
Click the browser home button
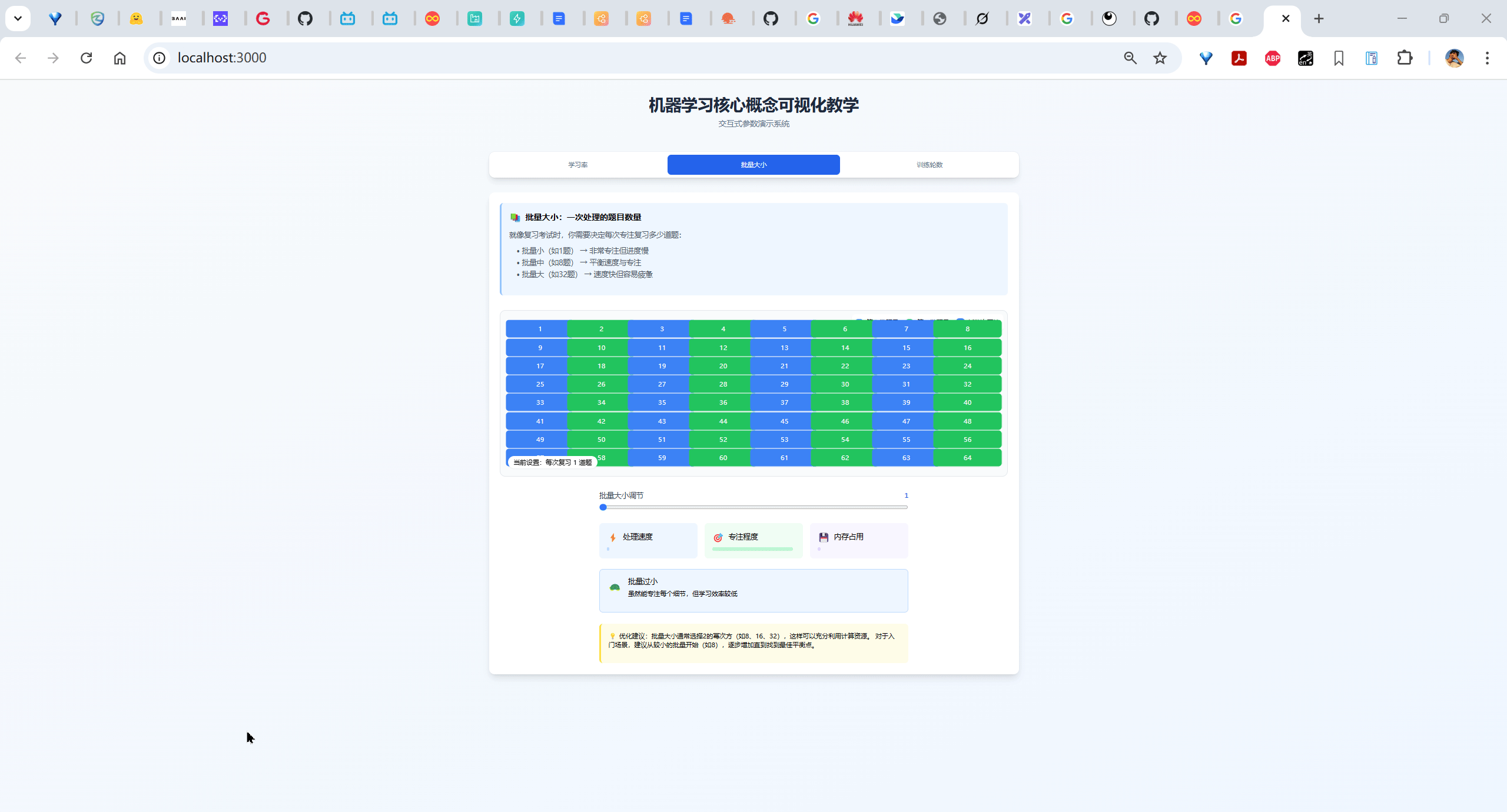click(x=120, y=58)
